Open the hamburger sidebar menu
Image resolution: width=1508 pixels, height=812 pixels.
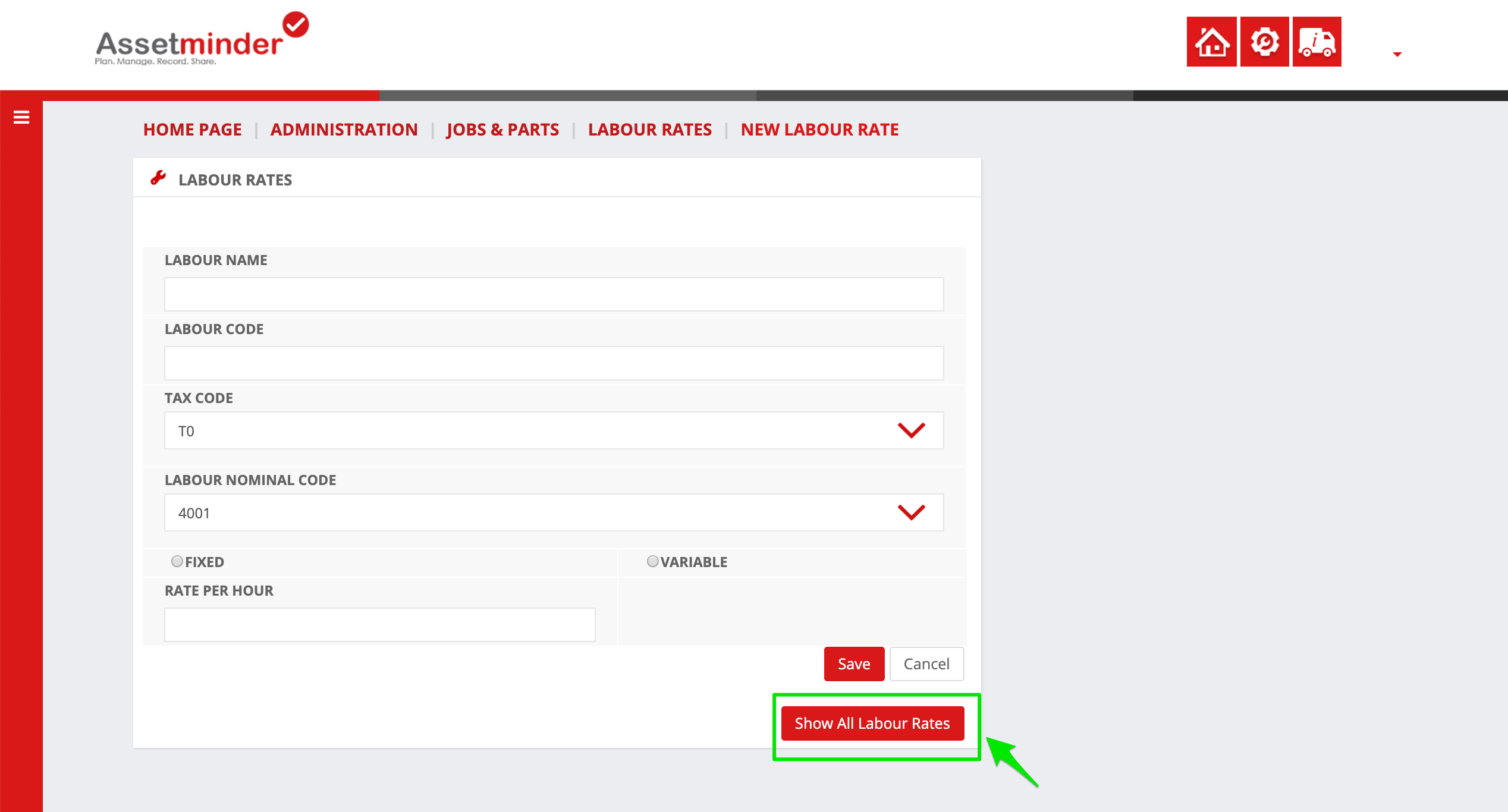tap(21, 117)
